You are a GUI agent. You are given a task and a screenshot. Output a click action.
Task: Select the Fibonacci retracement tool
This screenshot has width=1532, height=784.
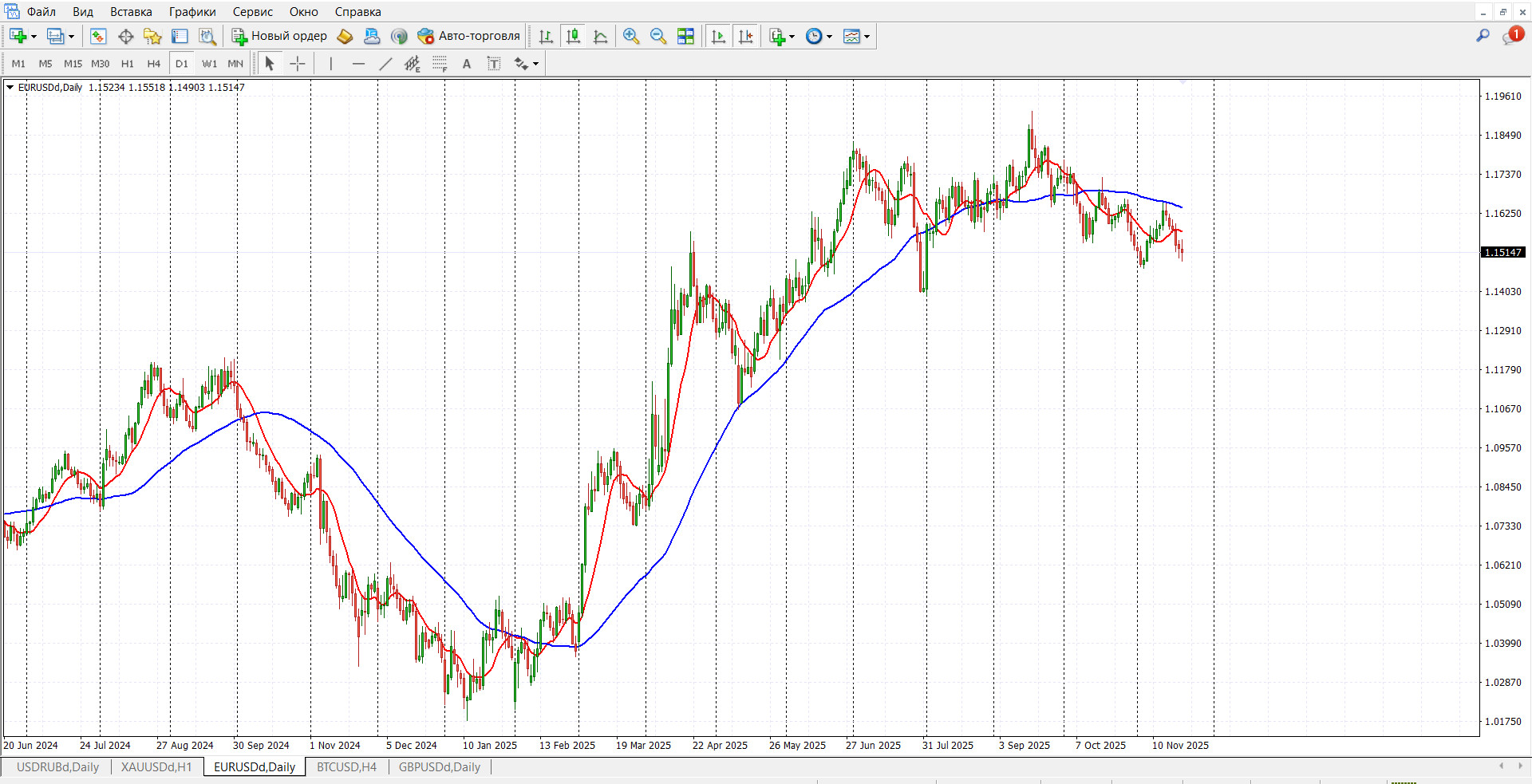(x=439, y=64)
